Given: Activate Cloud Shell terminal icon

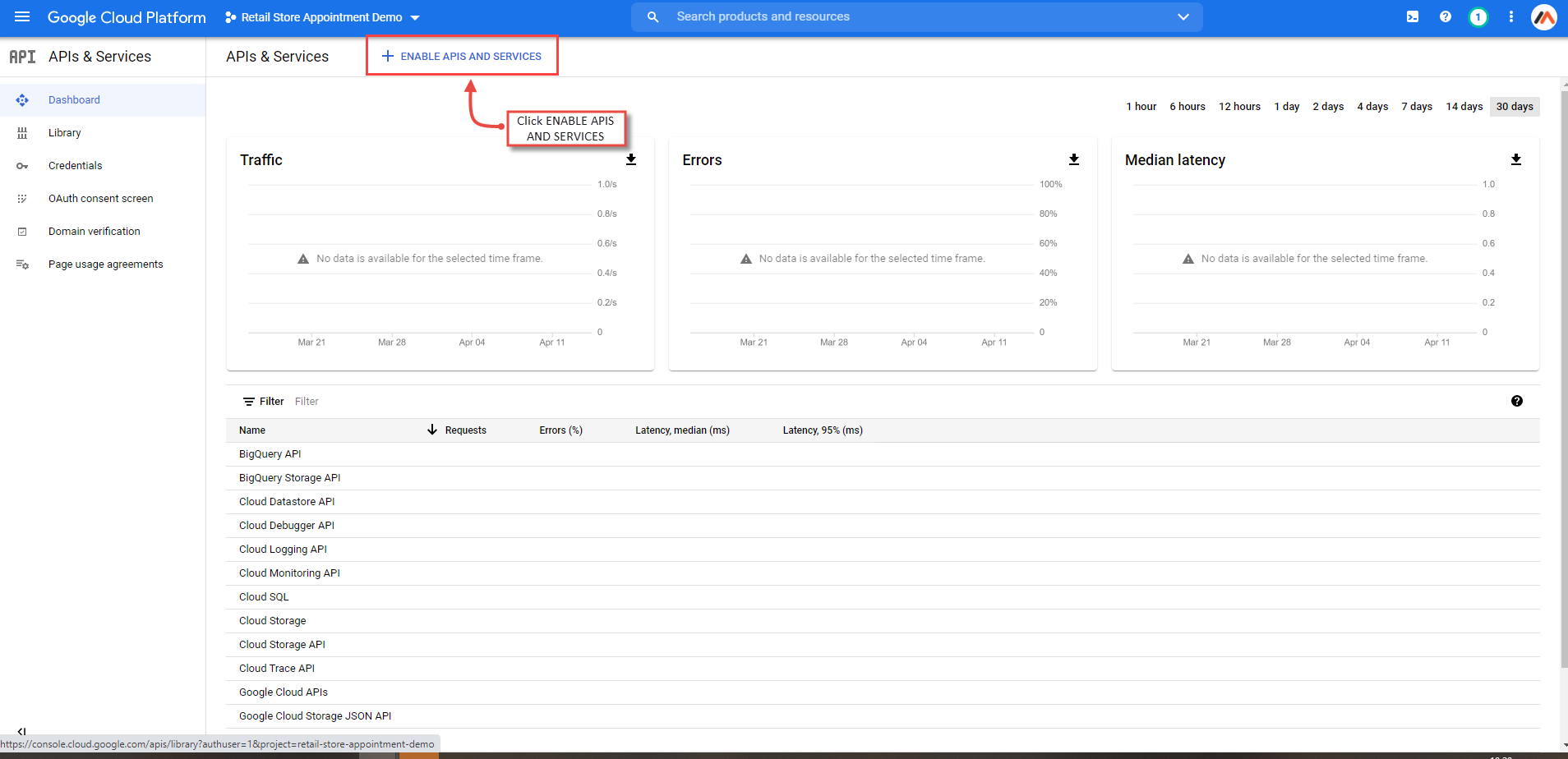Looking at the screenshot, I should [x=1412, y=16].
